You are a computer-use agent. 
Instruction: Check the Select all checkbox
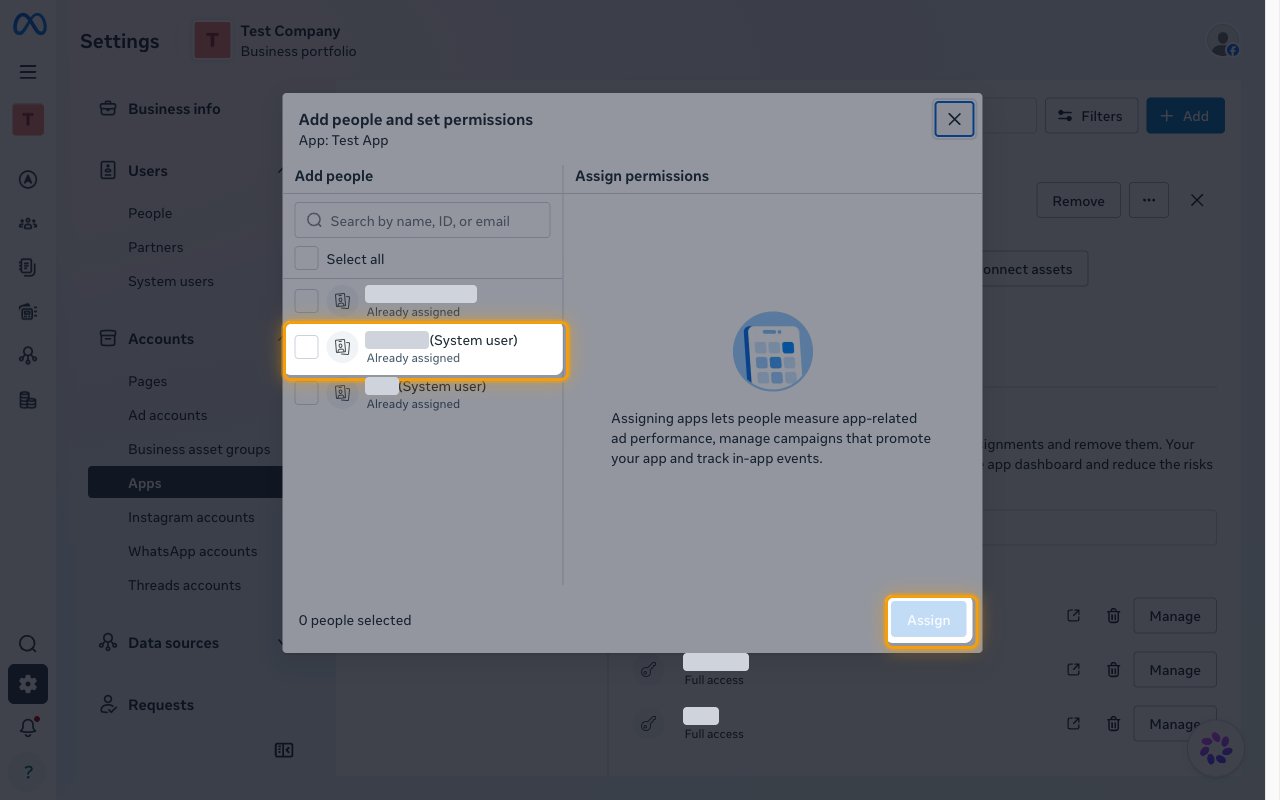click(307, 259)
